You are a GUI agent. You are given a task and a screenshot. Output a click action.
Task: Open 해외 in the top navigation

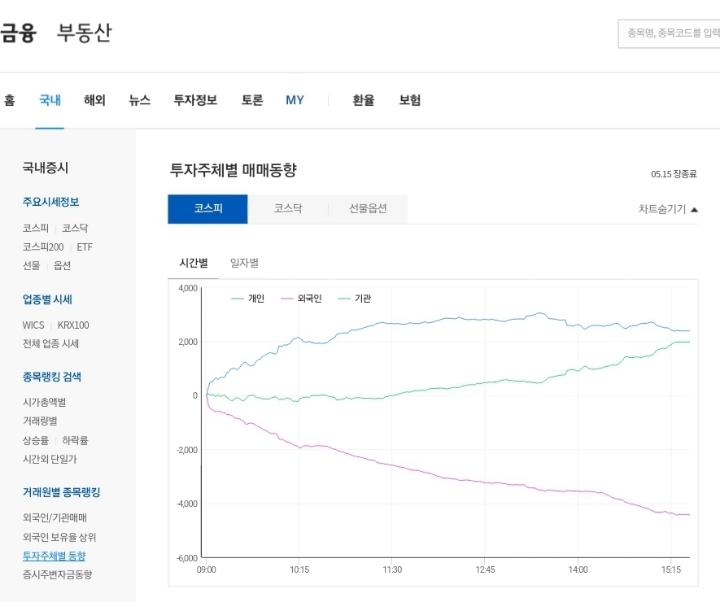[95, 100]
